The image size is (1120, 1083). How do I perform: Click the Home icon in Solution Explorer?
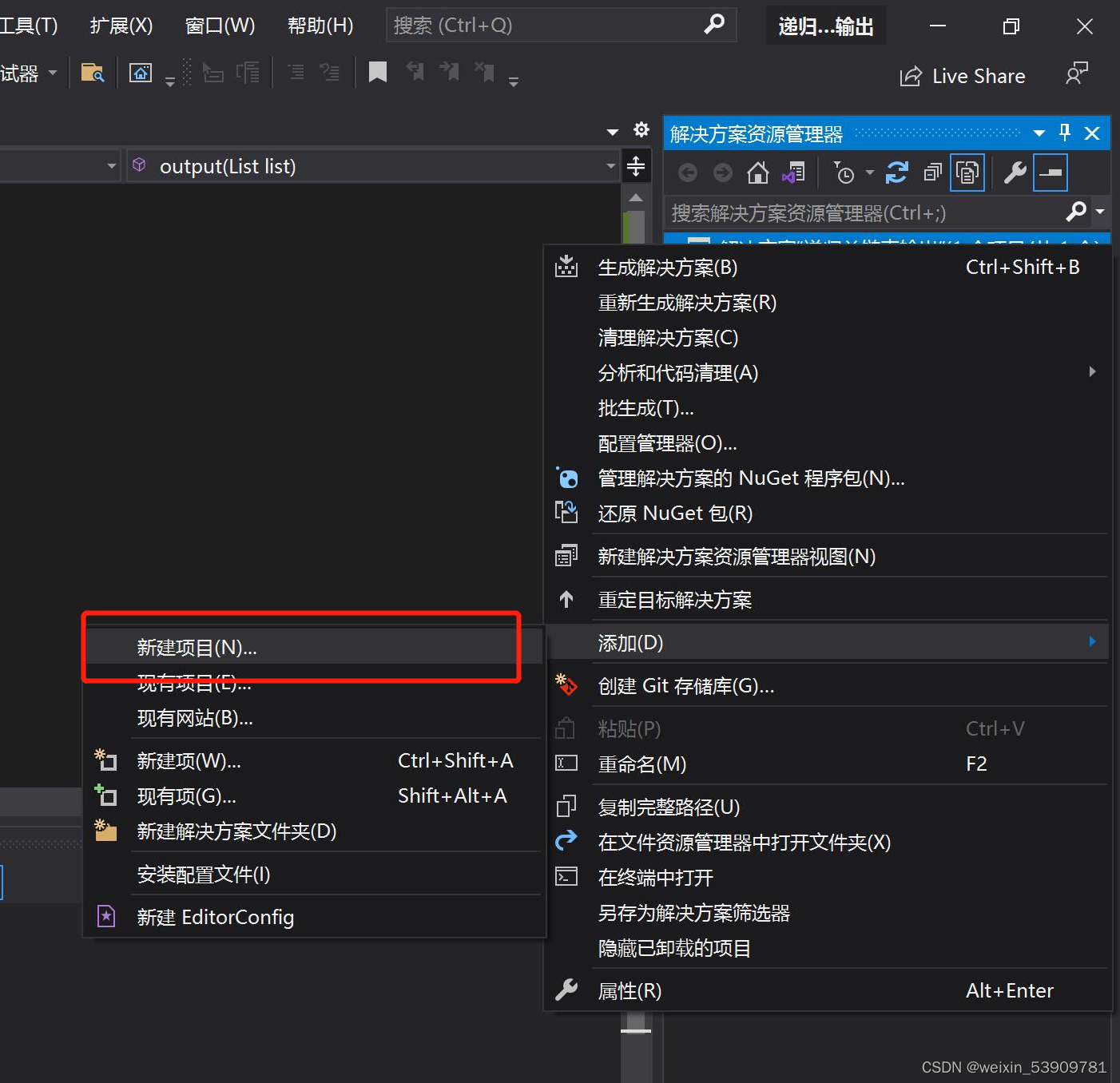click(758, 172)
